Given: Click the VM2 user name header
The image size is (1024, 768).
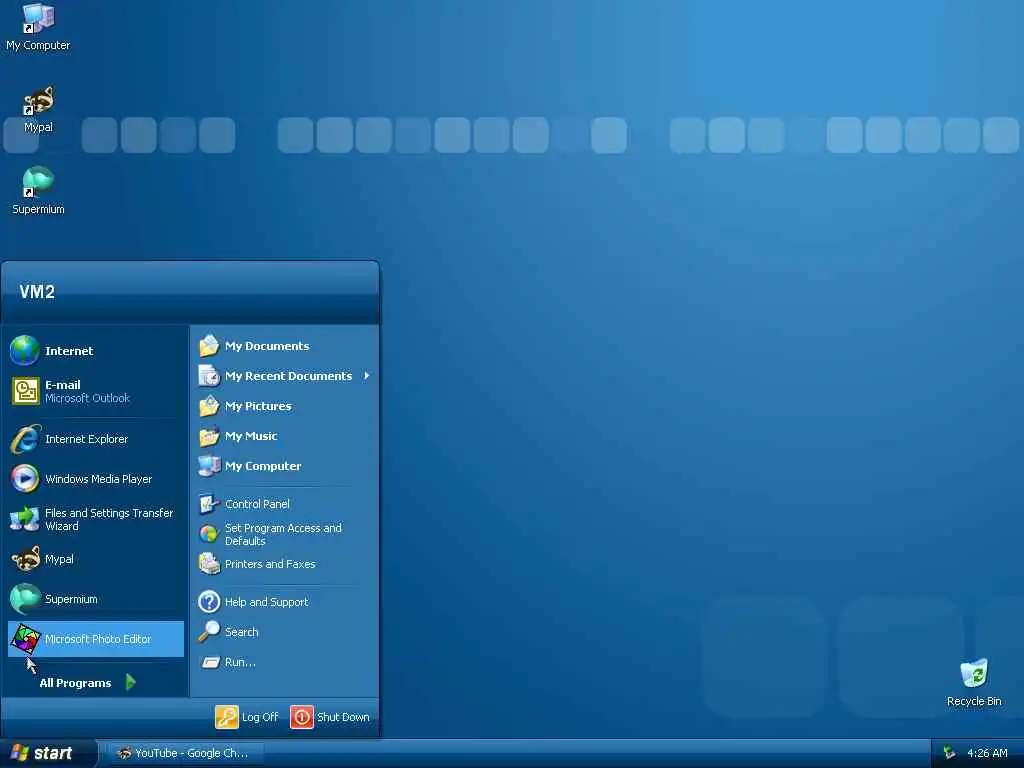Looking at the screenshot, I should click(x=37, y=291).
